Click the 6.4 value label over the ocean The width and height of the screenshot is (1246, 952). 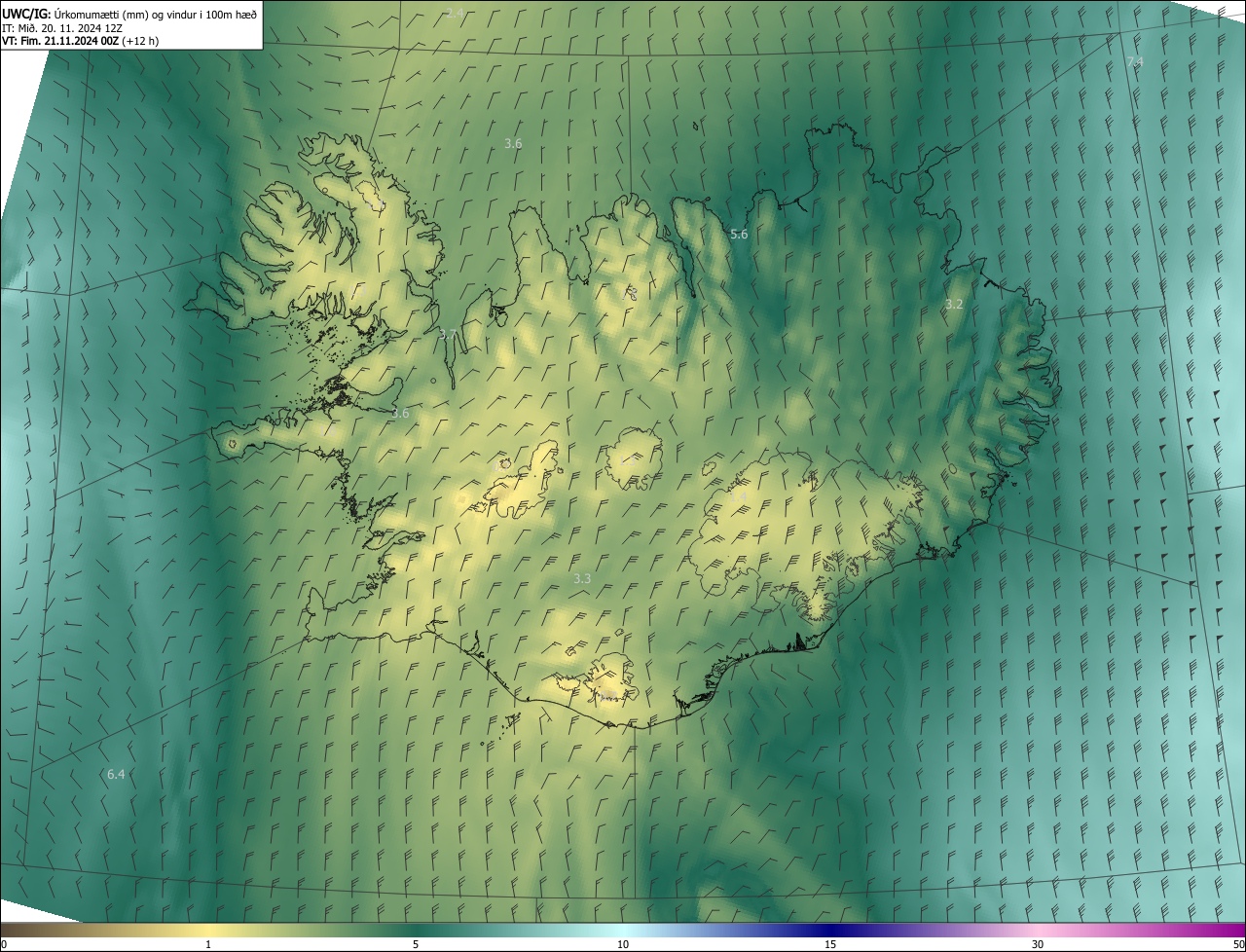(116, 774)
